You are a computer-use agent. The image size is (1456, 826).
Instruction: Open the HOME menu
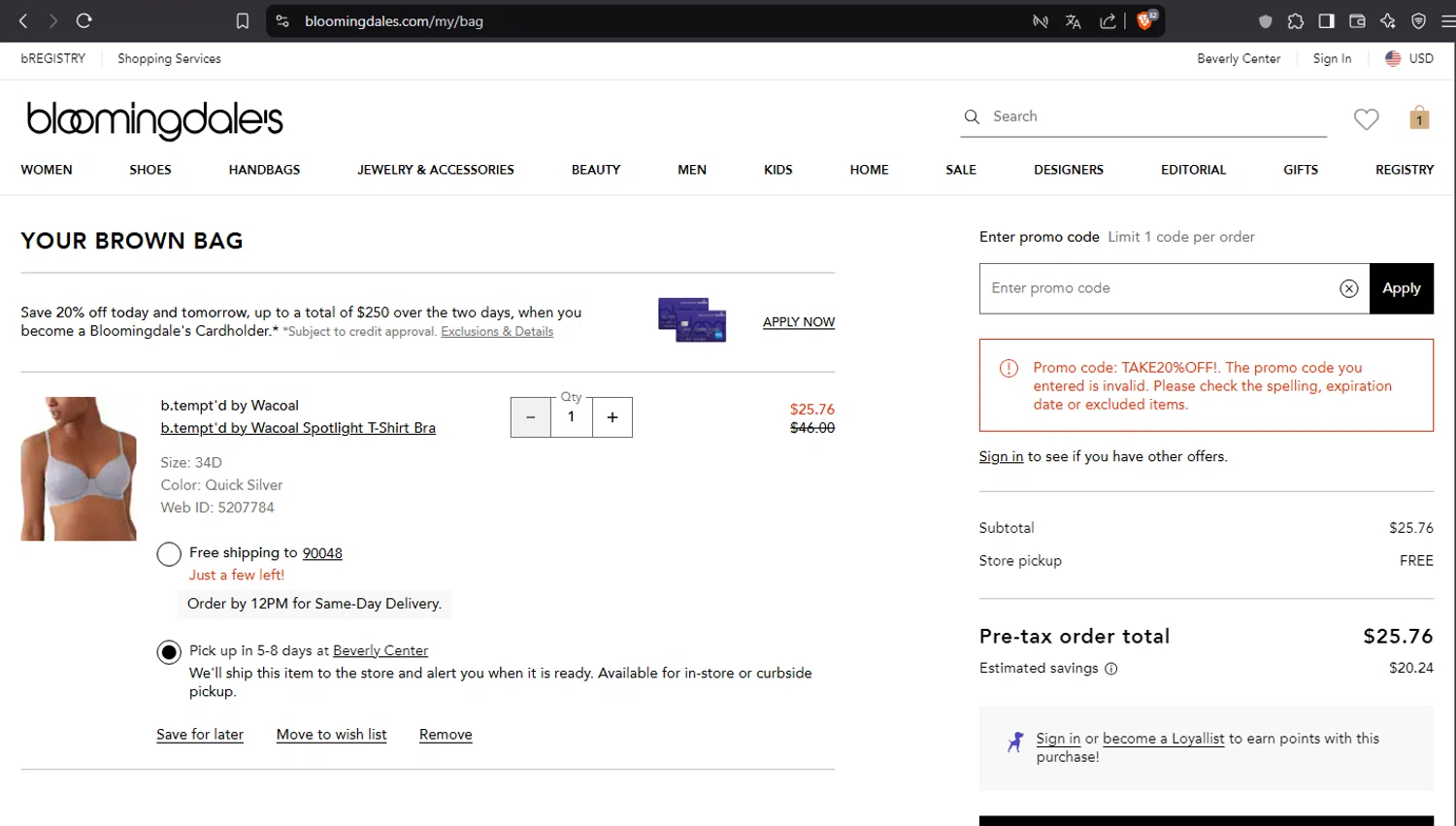coord(870,170)
